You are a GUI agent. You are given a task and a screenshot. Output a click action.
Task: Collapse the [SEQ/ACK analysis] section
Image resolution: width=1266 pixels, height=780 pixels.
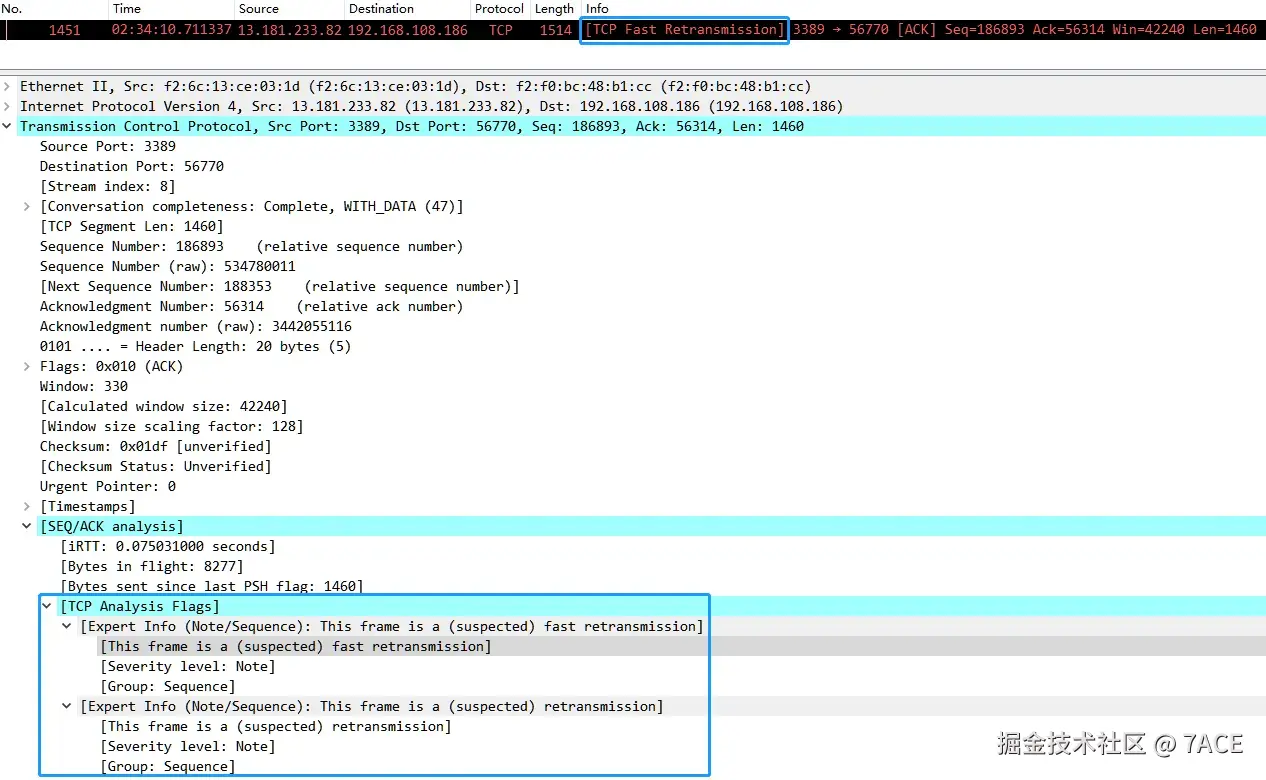(28, 527)
